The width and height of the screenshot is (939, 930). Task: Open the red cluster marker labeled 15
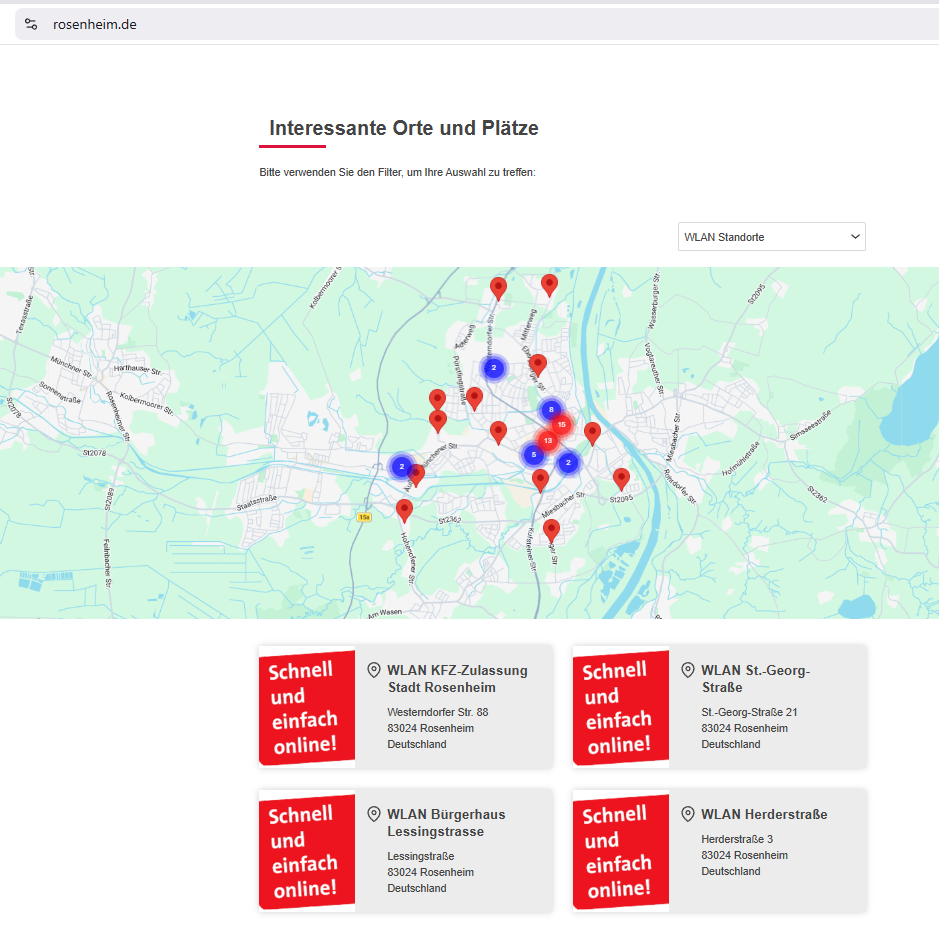point(562,425)
